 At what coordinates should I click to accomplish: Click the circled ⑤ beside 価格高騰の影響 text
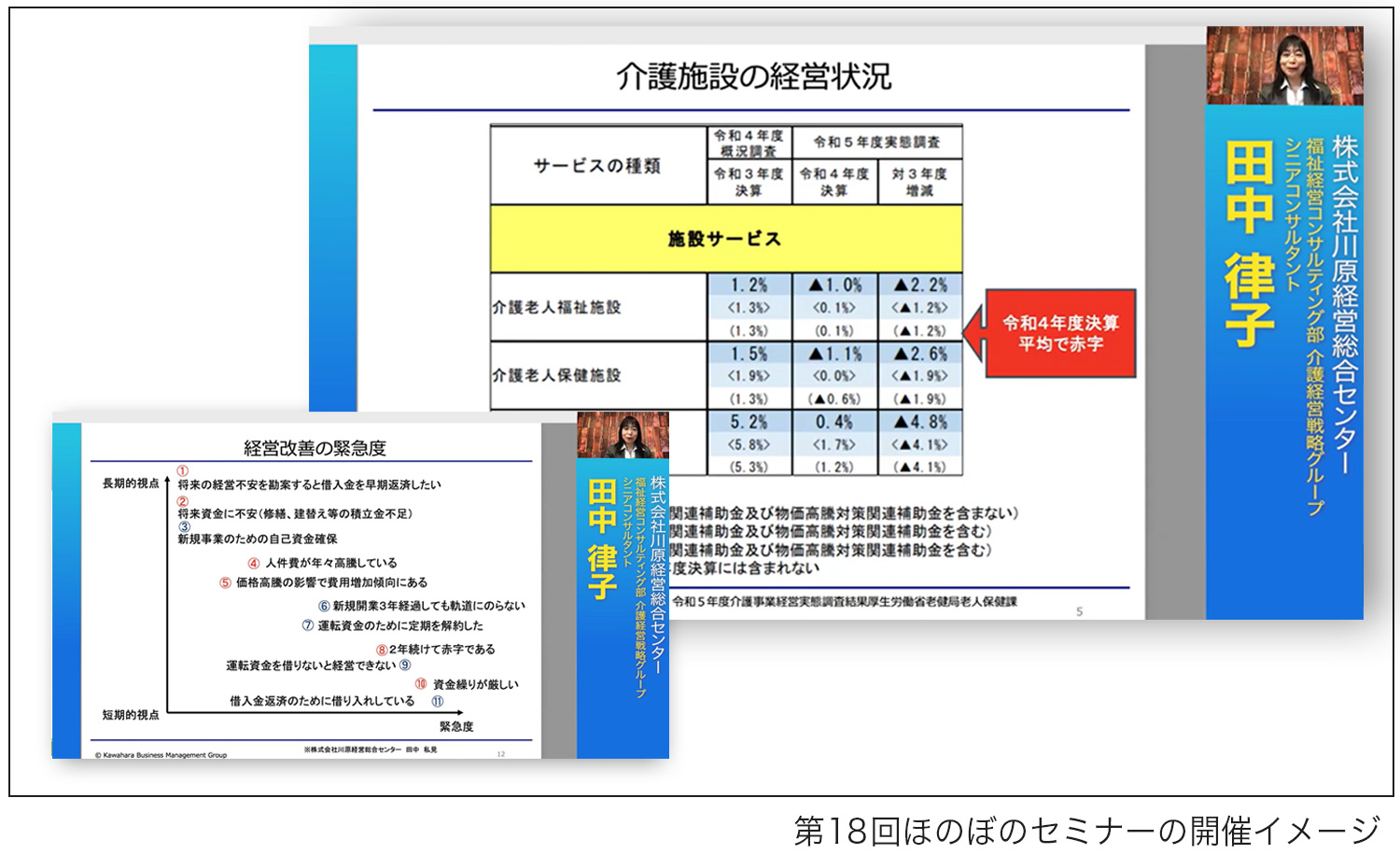[225, 582]
